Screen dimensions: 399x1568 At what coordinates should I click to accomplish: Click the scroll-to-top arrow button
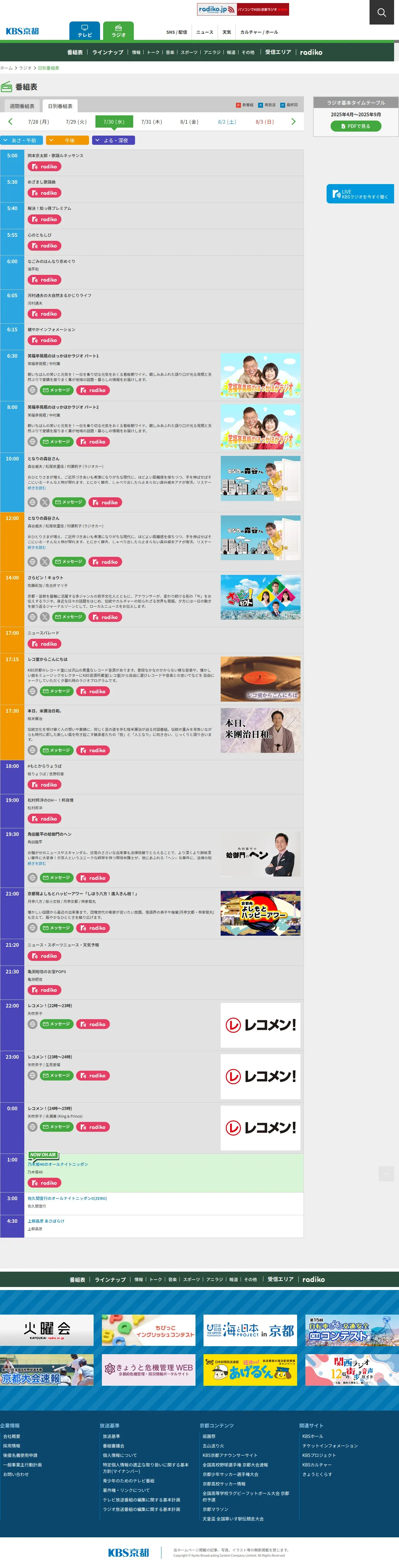click(386, 1173)
